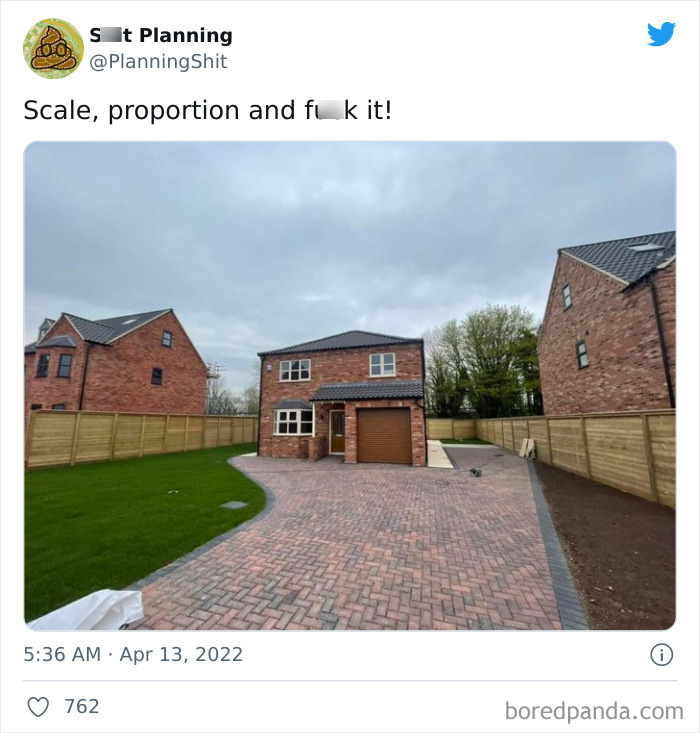Open the Planning display name profile
This screenshot has width=700, height=733.
pos(161,35)
